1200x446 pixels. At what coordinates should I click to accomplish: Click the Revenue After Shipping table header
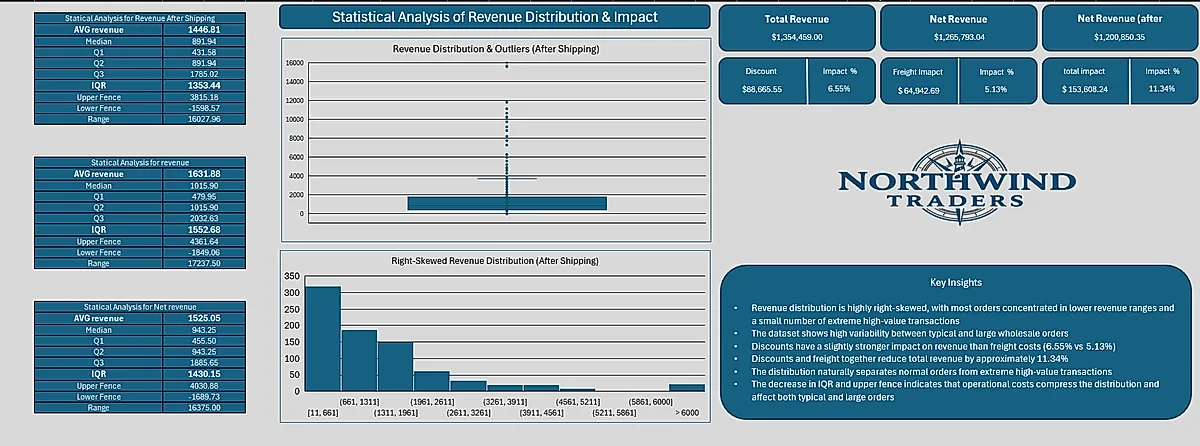pos(139,18)
